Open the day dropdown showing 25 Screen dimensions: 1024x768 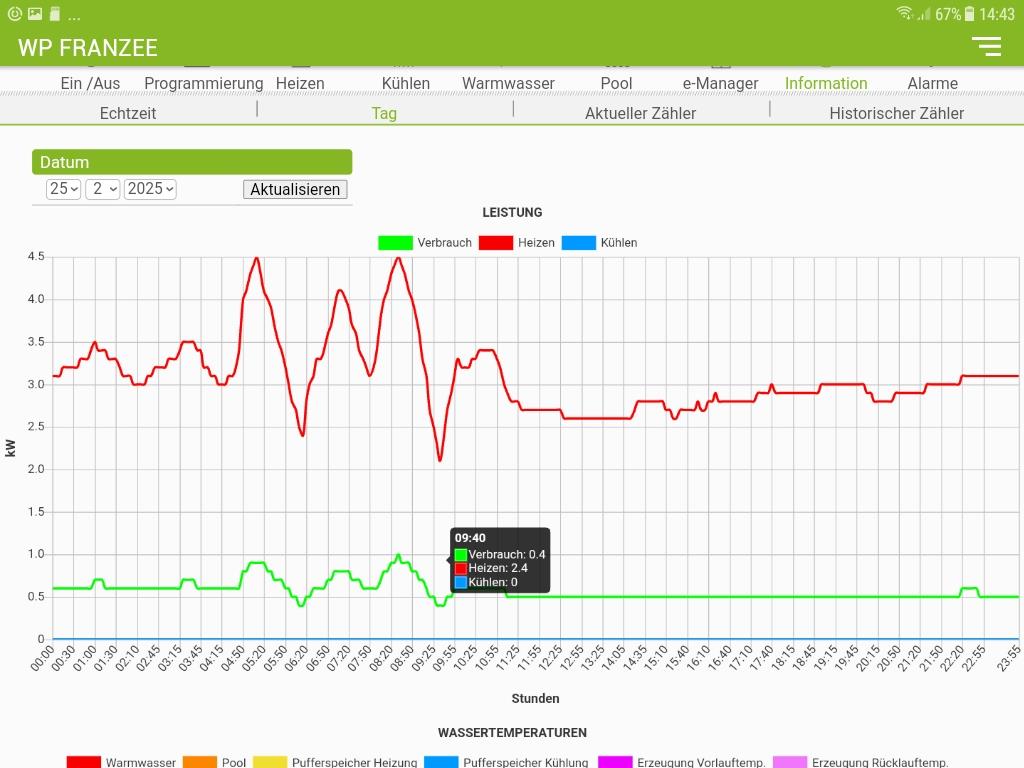click(64, 189)
